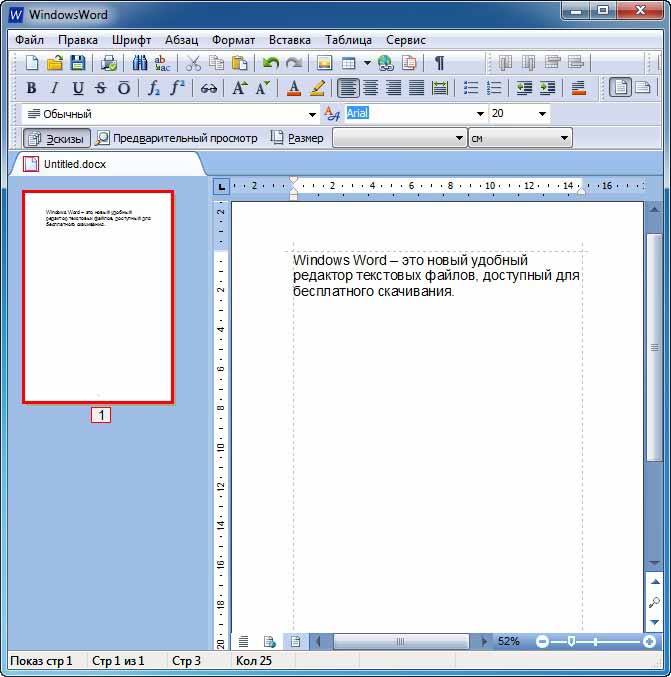This screenshot has width=671, height=677.
Task: Click Предварительный просмотр button
Action: pos(176,138)
